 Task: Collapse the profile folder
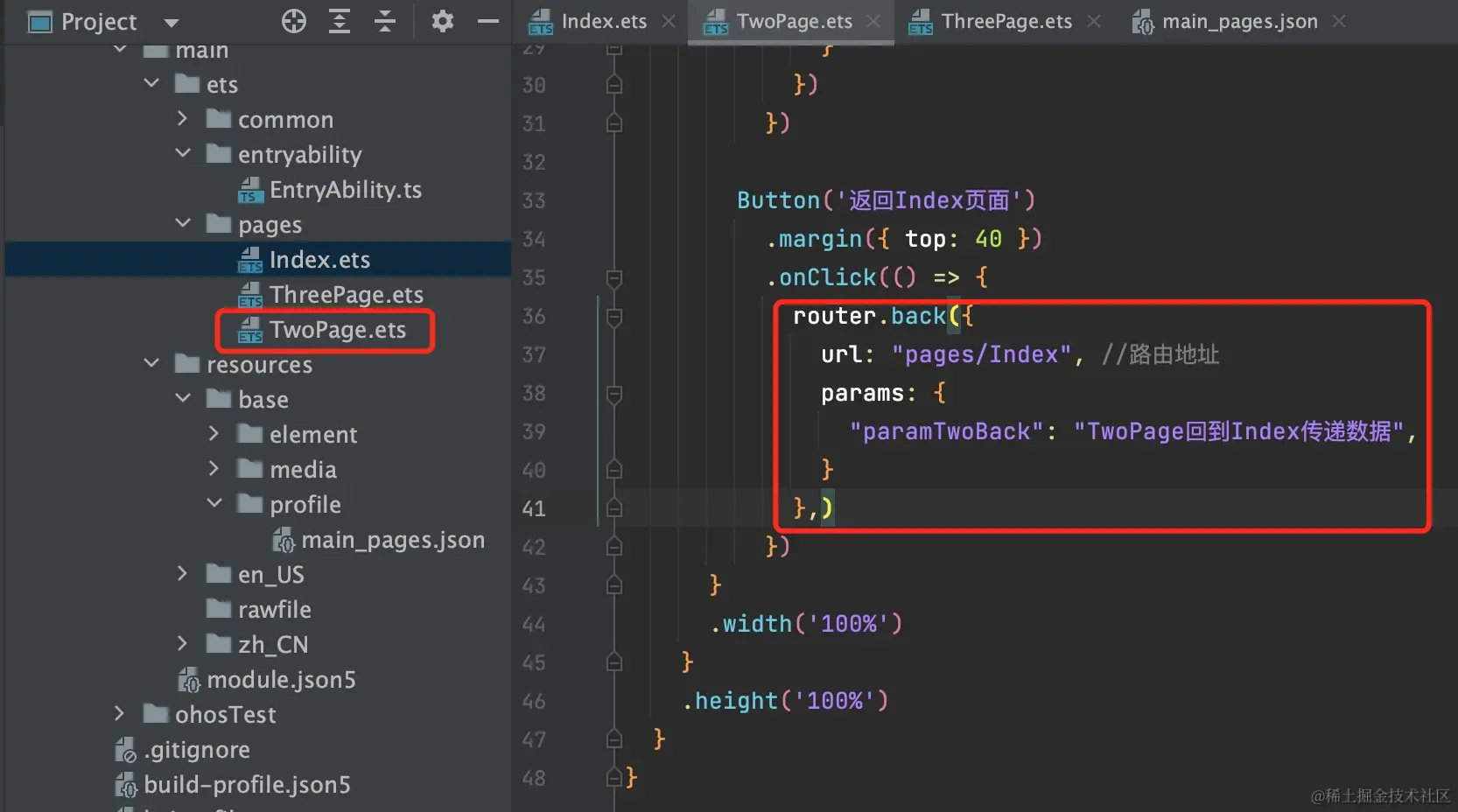tap(214, 503)
